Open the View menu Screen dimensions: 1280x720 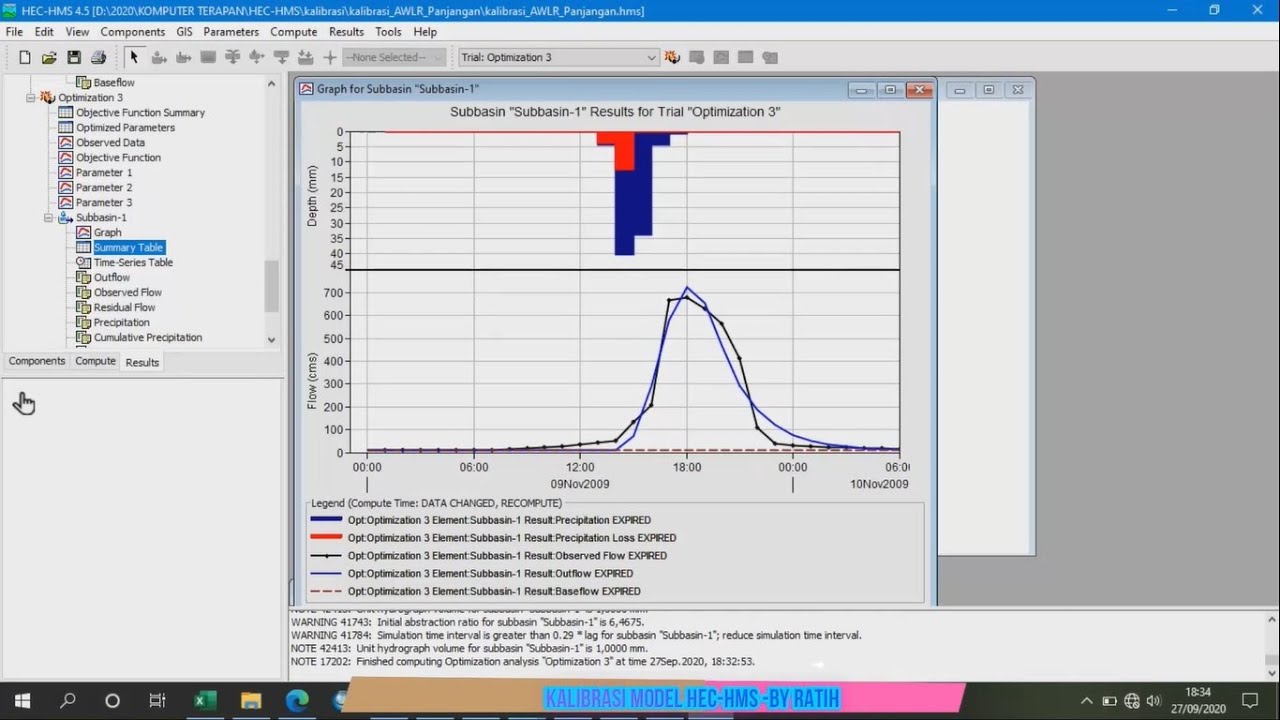click(77, 32)
